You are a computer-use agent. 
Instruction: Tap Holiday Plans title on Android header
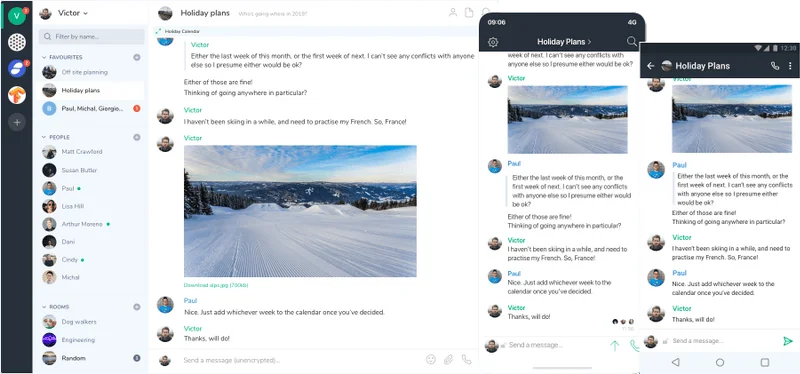[703, 66]
